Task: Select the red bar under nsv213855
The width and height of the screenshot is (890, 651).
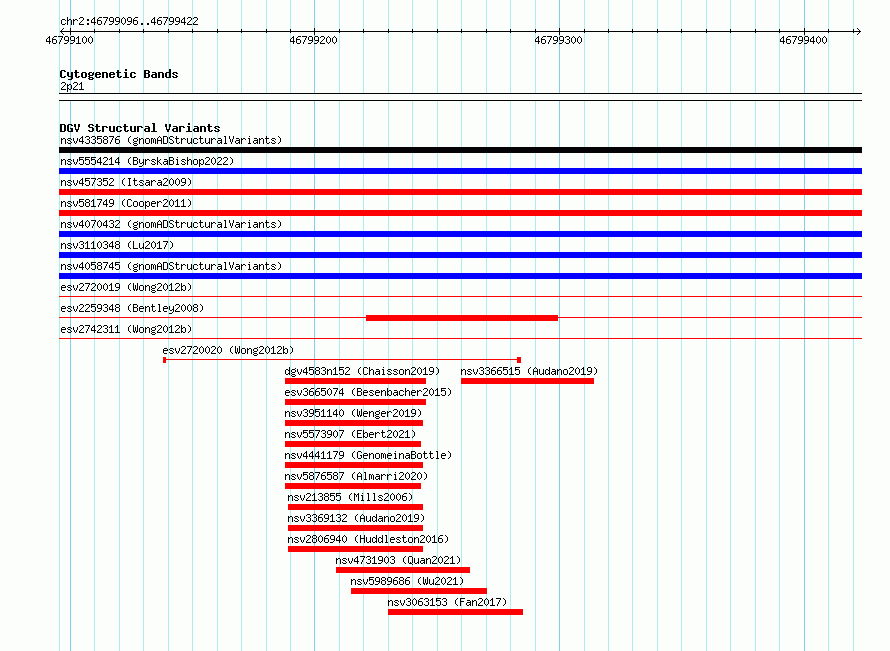Action: [355, 507]
